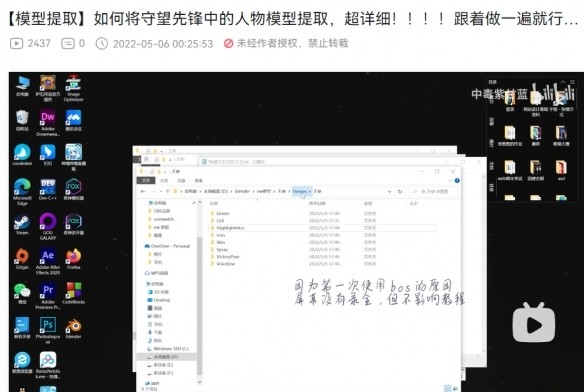
Task: Open the Dev-C++ desktop shortcut
Action: click(48, 189)
